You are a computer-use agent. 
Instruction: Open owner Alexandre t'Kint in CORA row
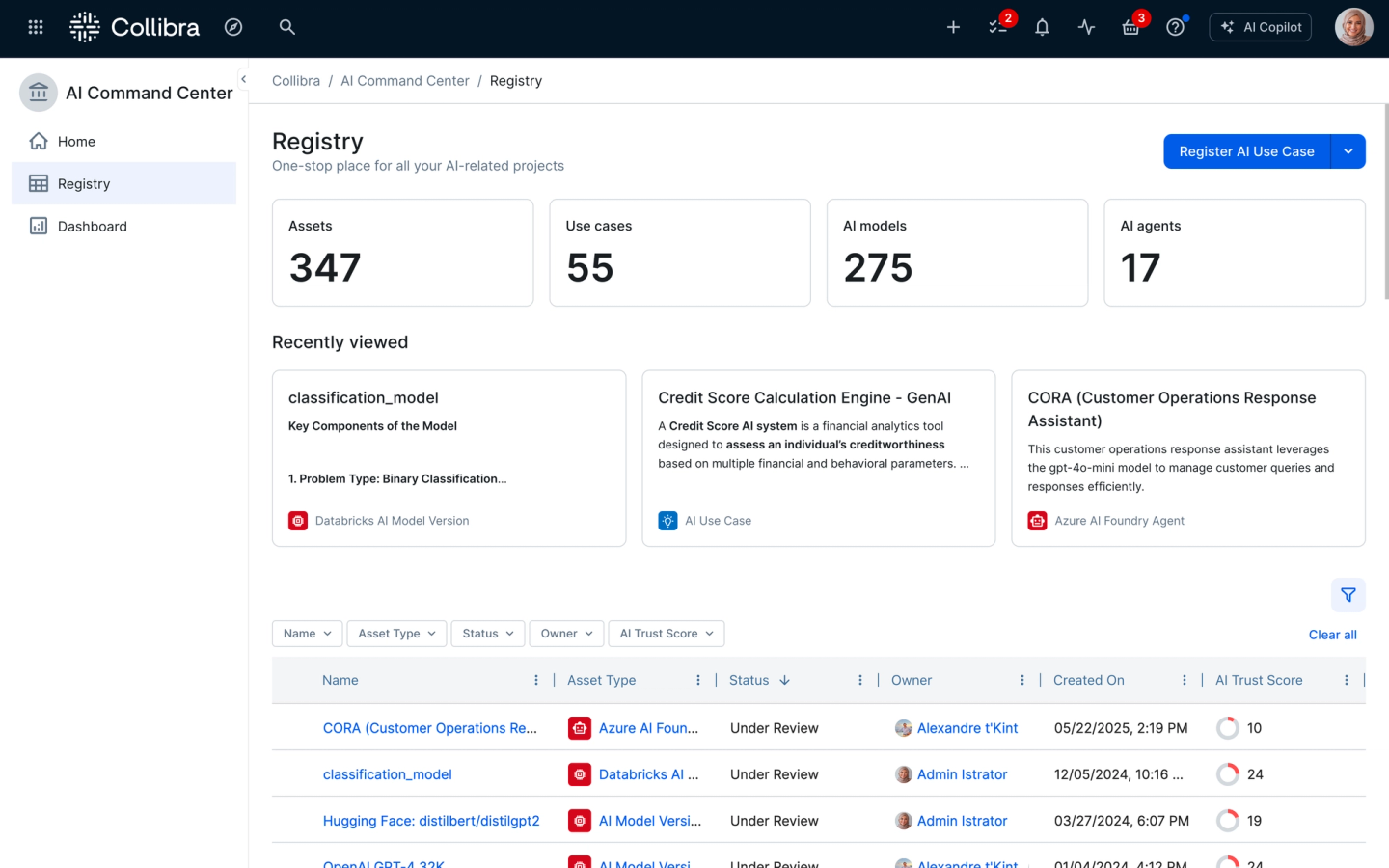click(x=967, y=728)
